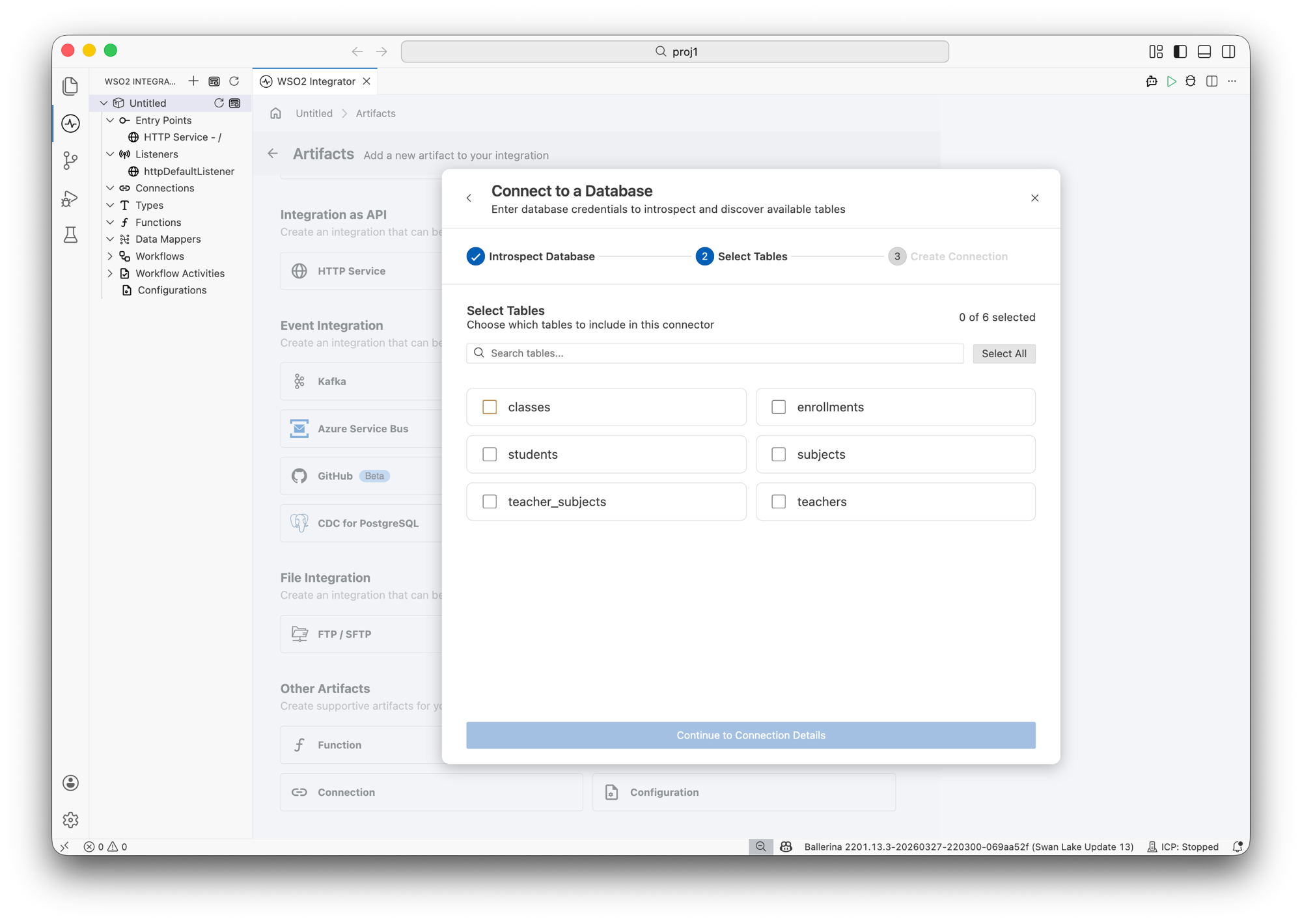Click errors and warnings status item
1302x924 pixels.
point(105,847)
